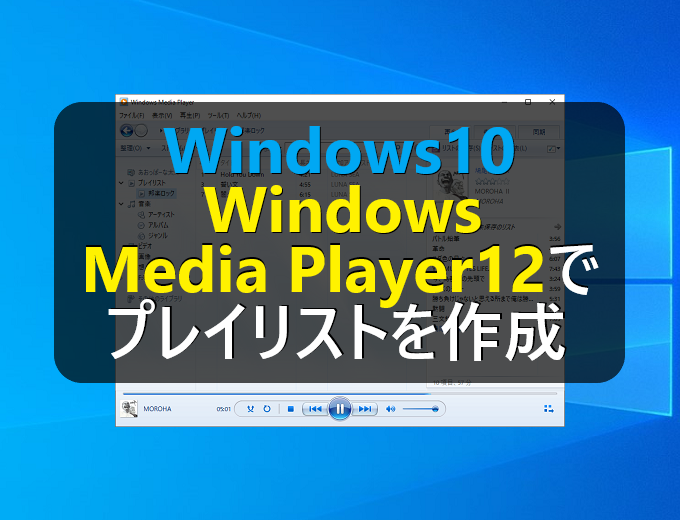
Task: Open the ヘルプ(H) menu
Action: coord(249,115)
